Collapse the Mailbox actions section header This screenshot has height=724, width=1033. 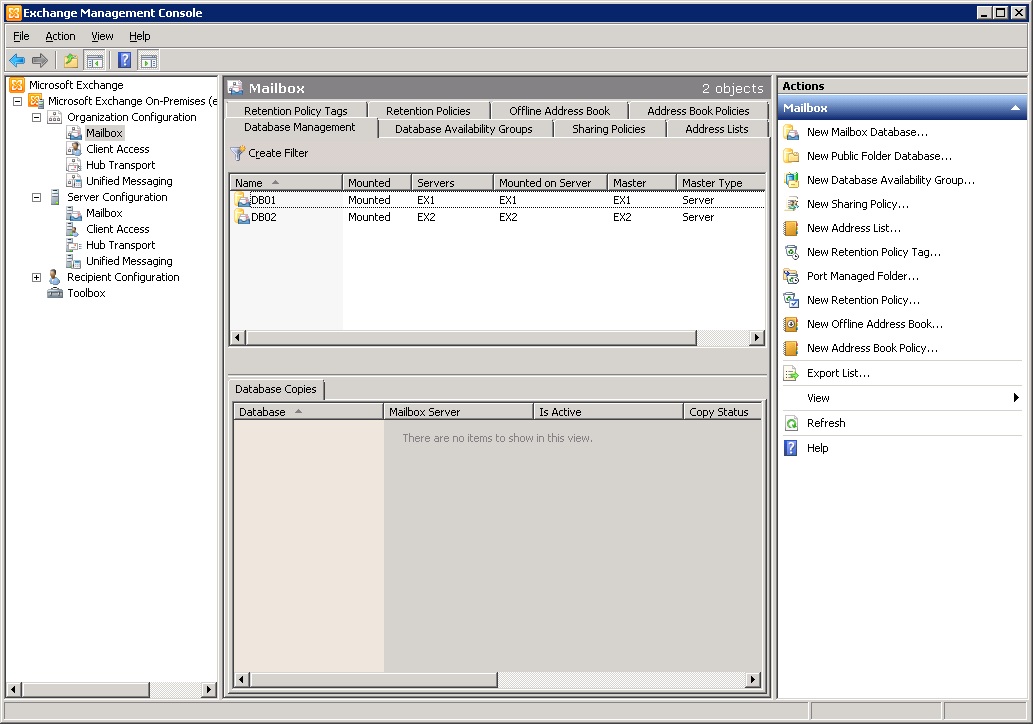click(1015, 108)
